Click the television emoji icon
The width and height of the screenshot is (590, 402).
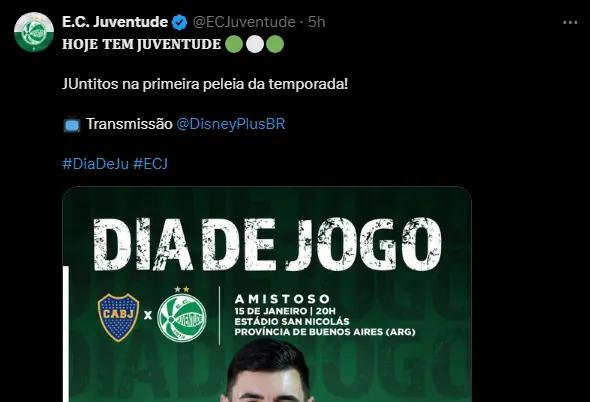(x=71, y=124)
